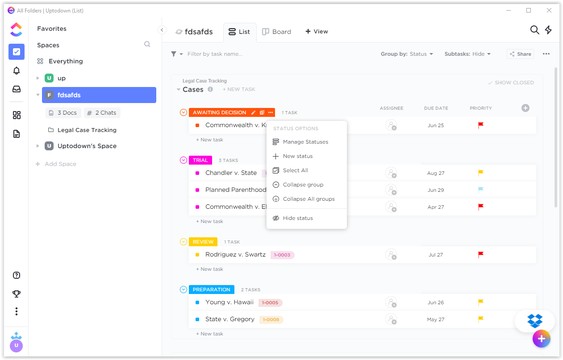The width and height of the screenshot is (563, 360).
Task: Open the Subtasks Hide dropdown
Action: pyautogui.click(x=467, y=54)
